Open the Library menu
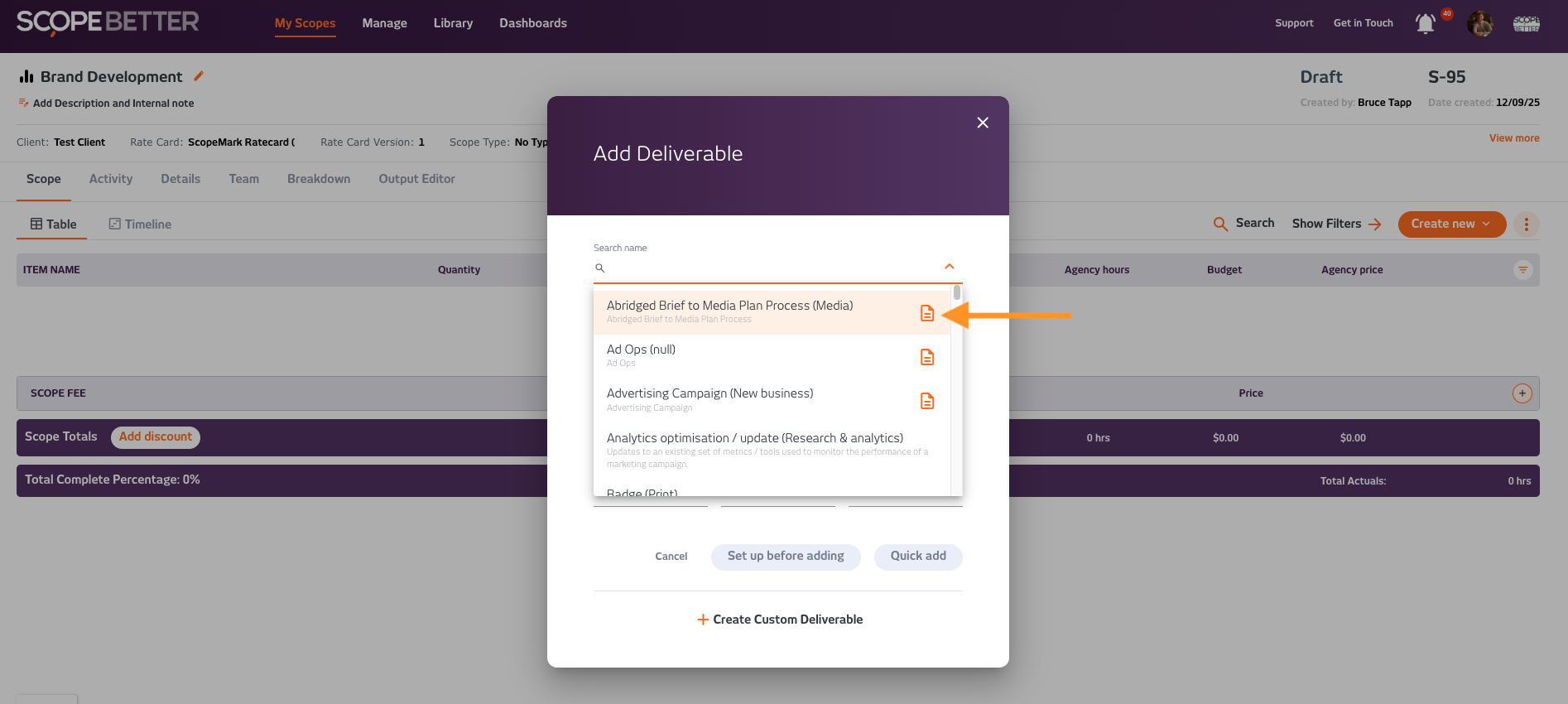The image size is (1568, 704). 453,23
